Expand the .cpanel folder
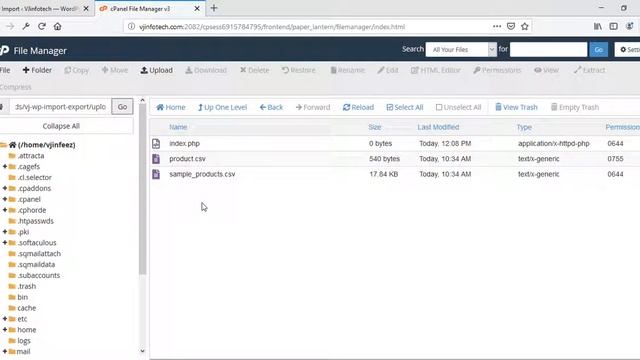Screen dimensions: 640x360 click(x=5, y=199)
